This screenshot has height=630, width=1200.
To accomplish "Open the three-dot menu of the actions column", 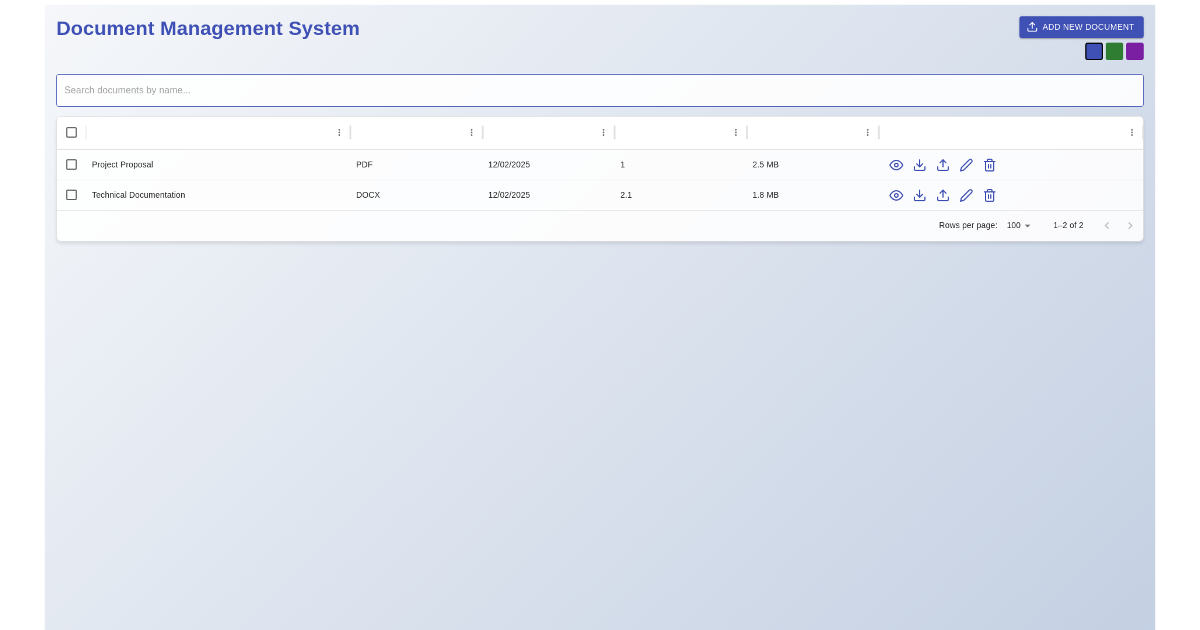I will tap(1132, 132).
